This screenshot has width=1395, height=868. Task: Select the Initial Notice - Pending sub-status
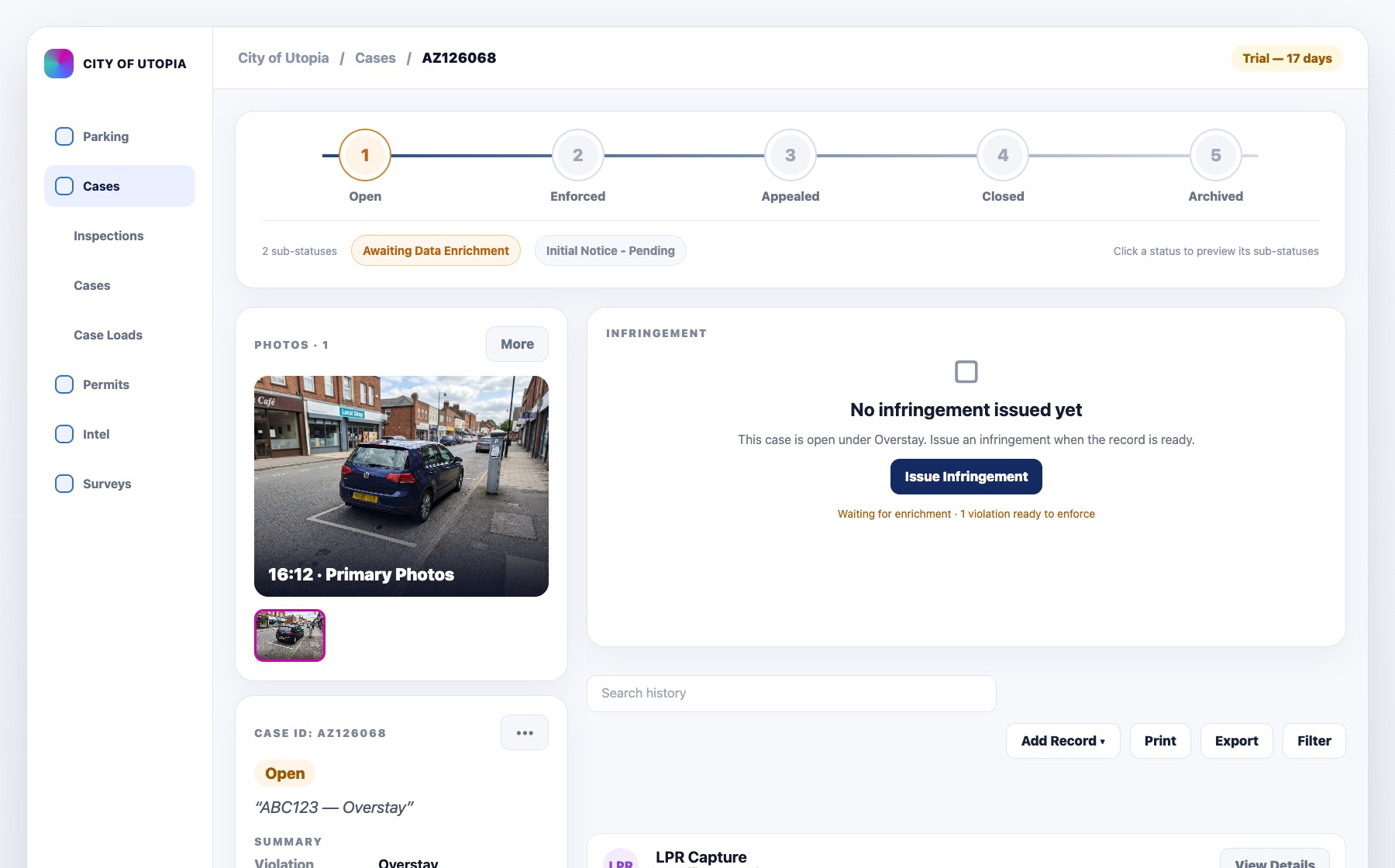pyautogui.click(x=611, y=250)
